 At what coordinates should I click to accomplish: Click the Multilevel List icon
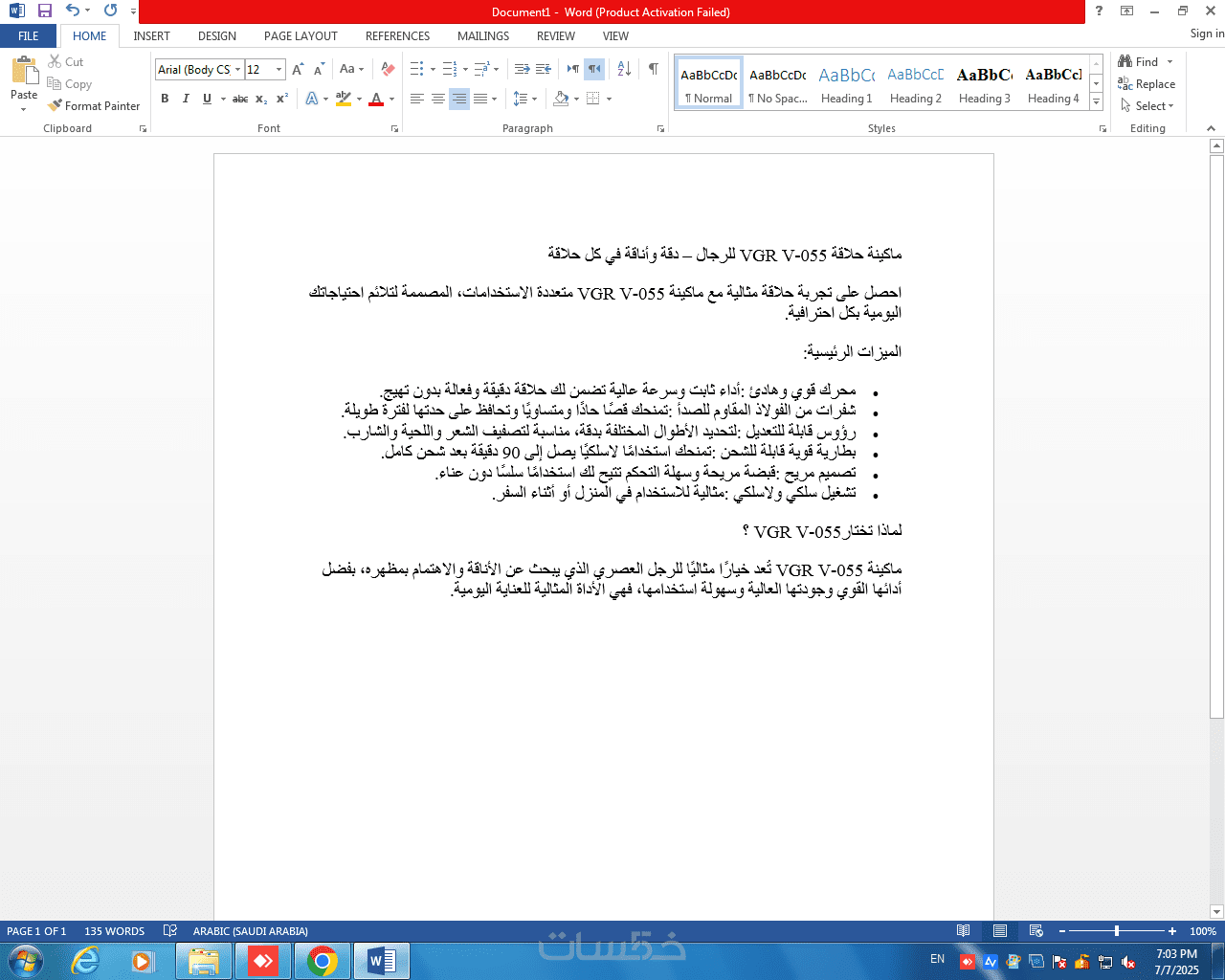(x=481, y=69)
